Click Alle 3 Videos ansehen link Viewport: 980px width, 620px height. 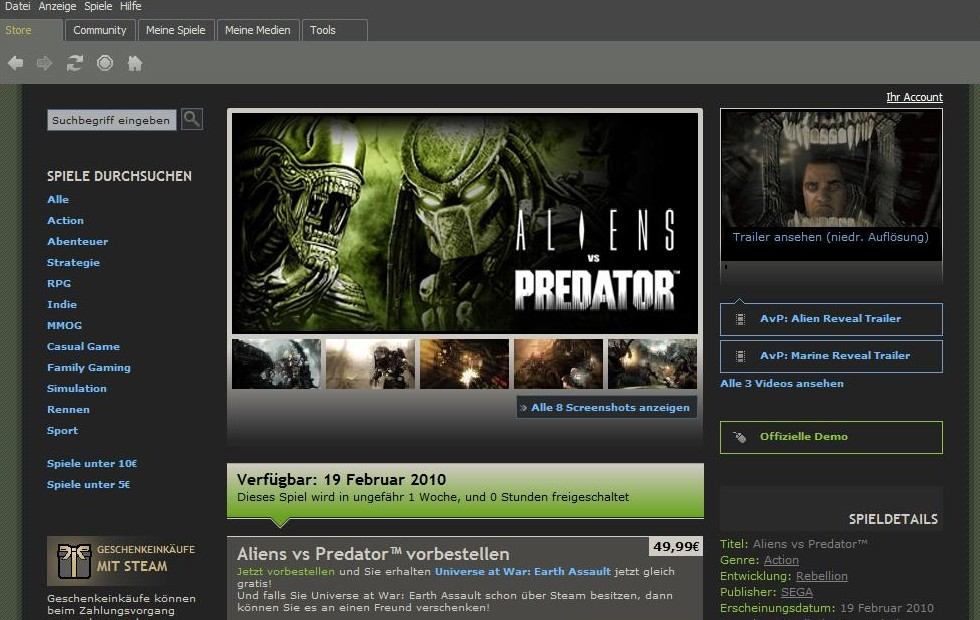[x=782, y=384]
